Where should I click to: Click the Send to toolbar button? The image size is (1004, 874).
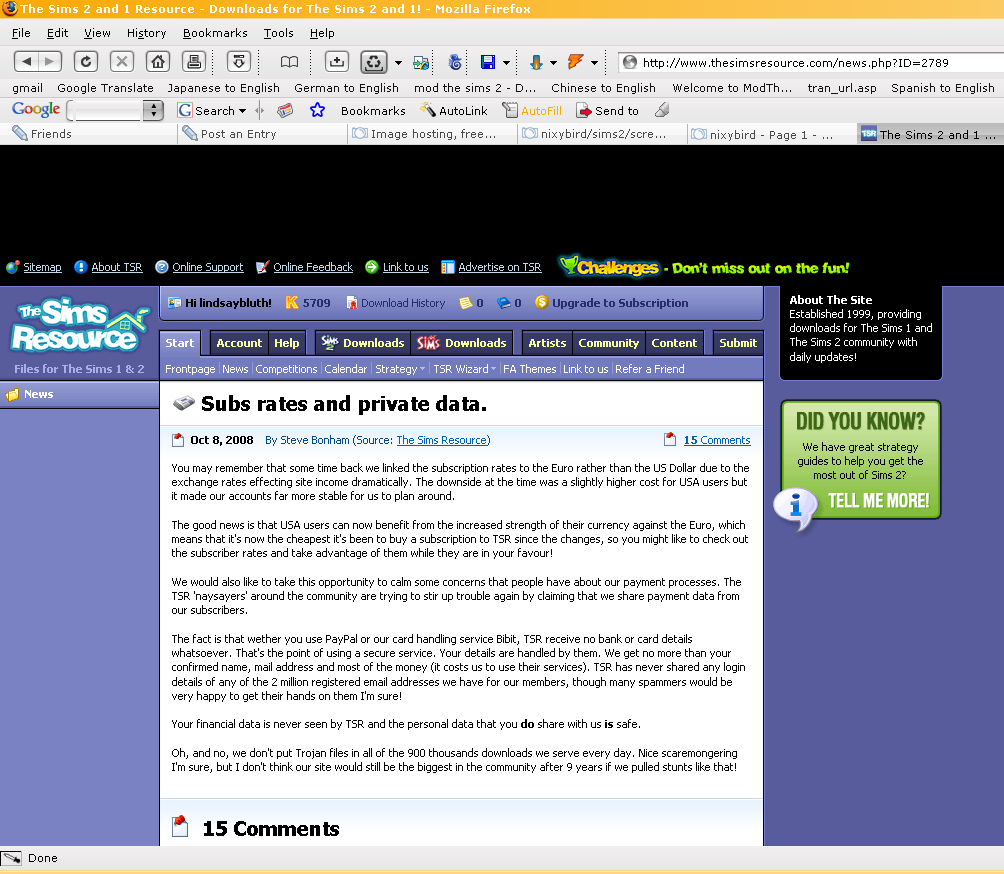608,111
